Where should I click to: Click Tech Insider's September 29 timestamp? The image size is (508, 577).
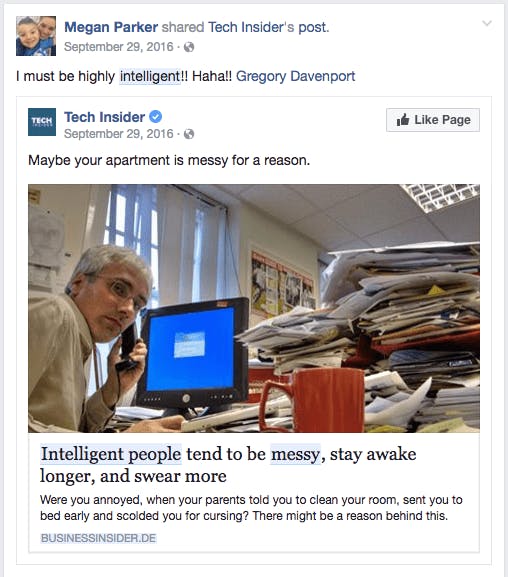click(119, 134)
